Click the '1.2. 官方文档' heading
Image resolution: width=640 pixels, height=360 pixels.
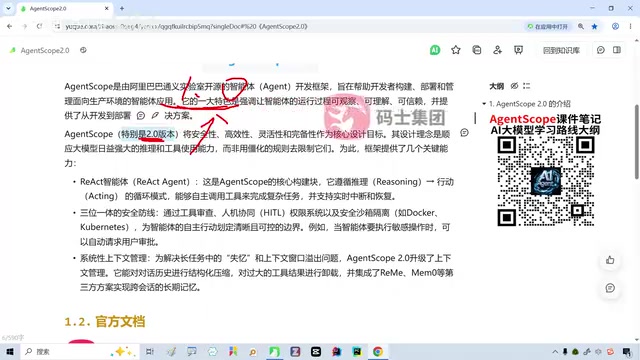pyautogui.click(x=104, y=322)
